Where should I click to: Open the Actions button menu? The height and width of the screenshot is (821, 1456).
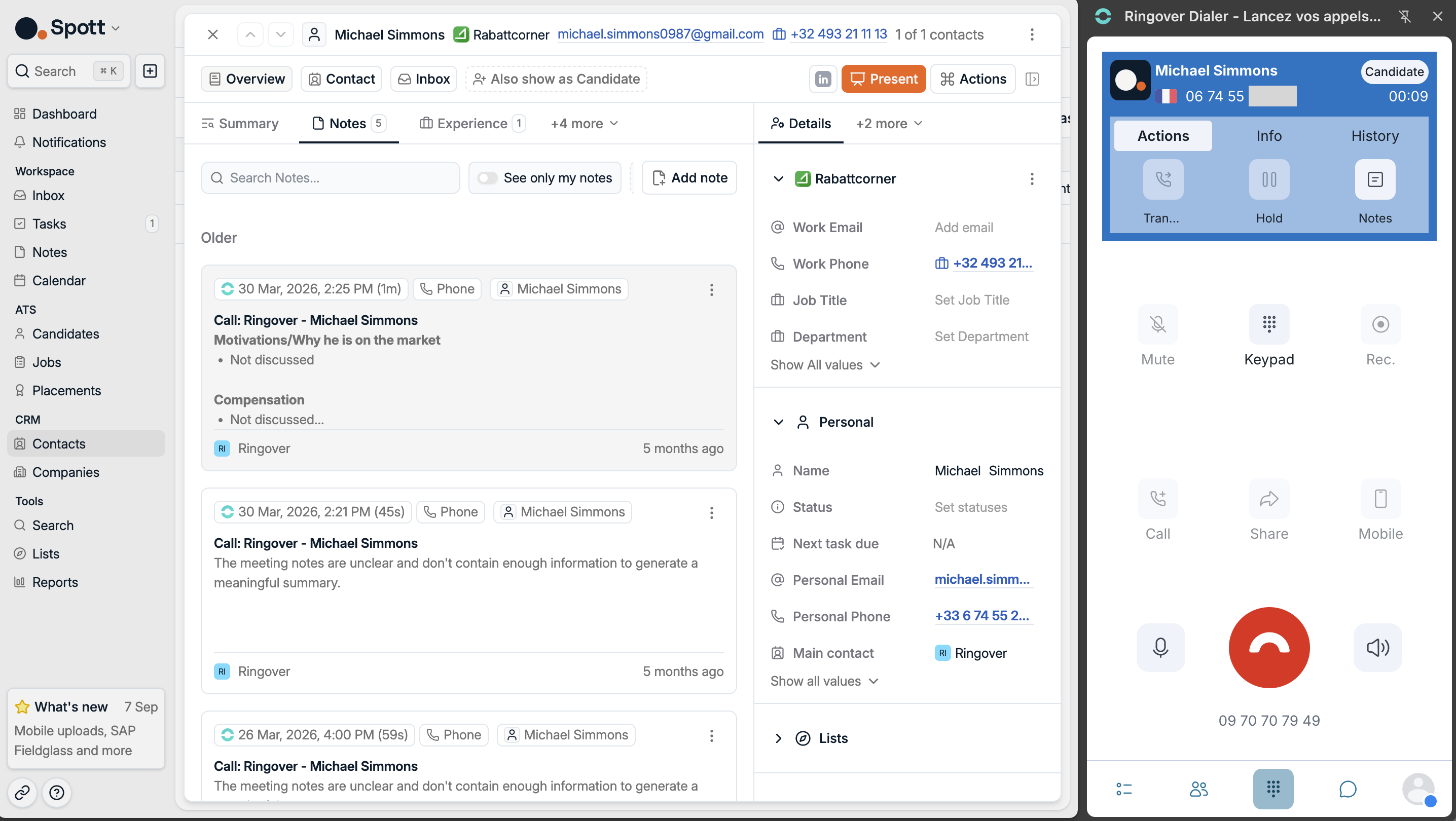point(973,79)
